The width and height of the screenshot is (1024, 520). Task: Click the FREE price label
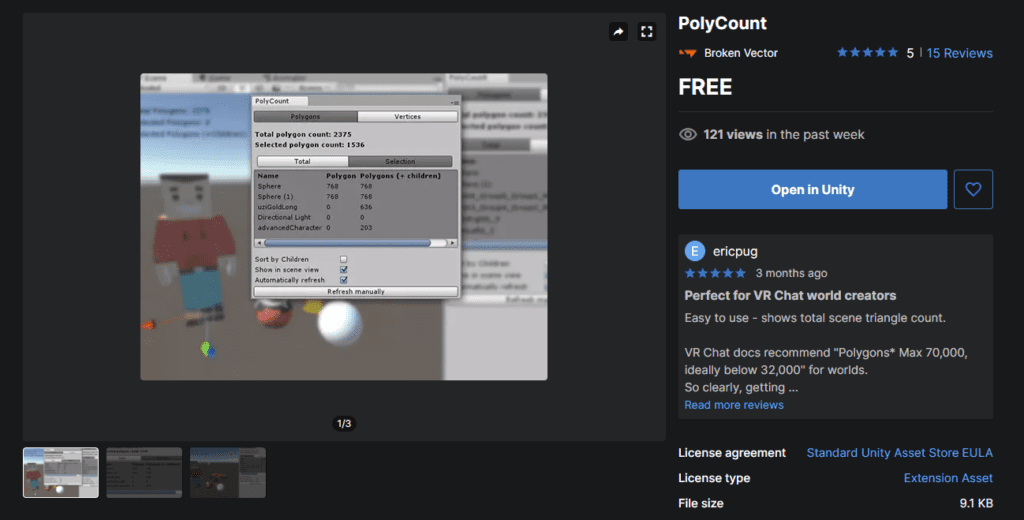point(705,87)
